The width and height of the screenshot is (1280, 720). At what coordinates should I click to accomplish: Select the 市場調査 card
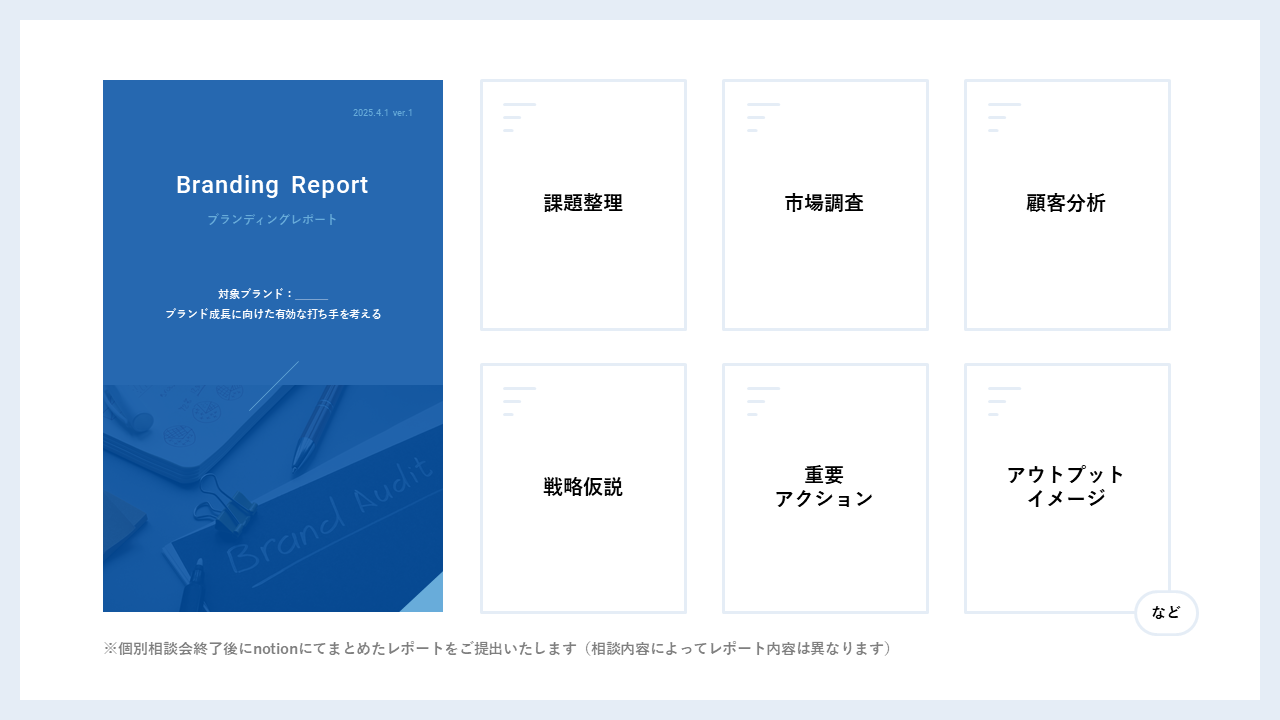pyautogui.click(x=825, y=205)
